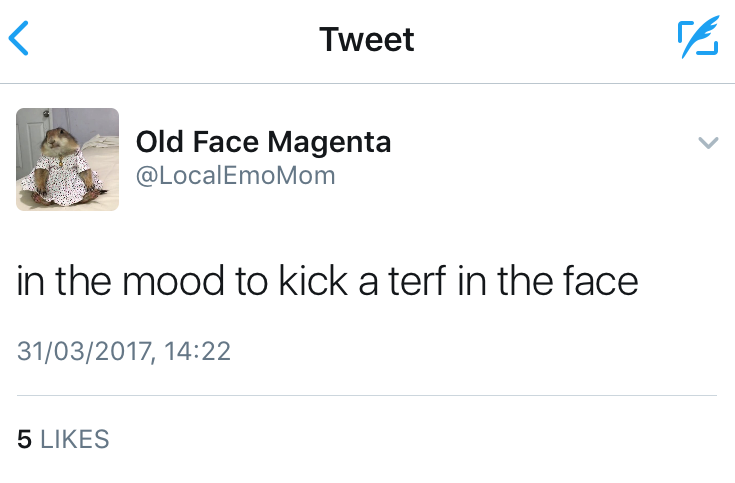Open the prairie dog profile picture

67,159
